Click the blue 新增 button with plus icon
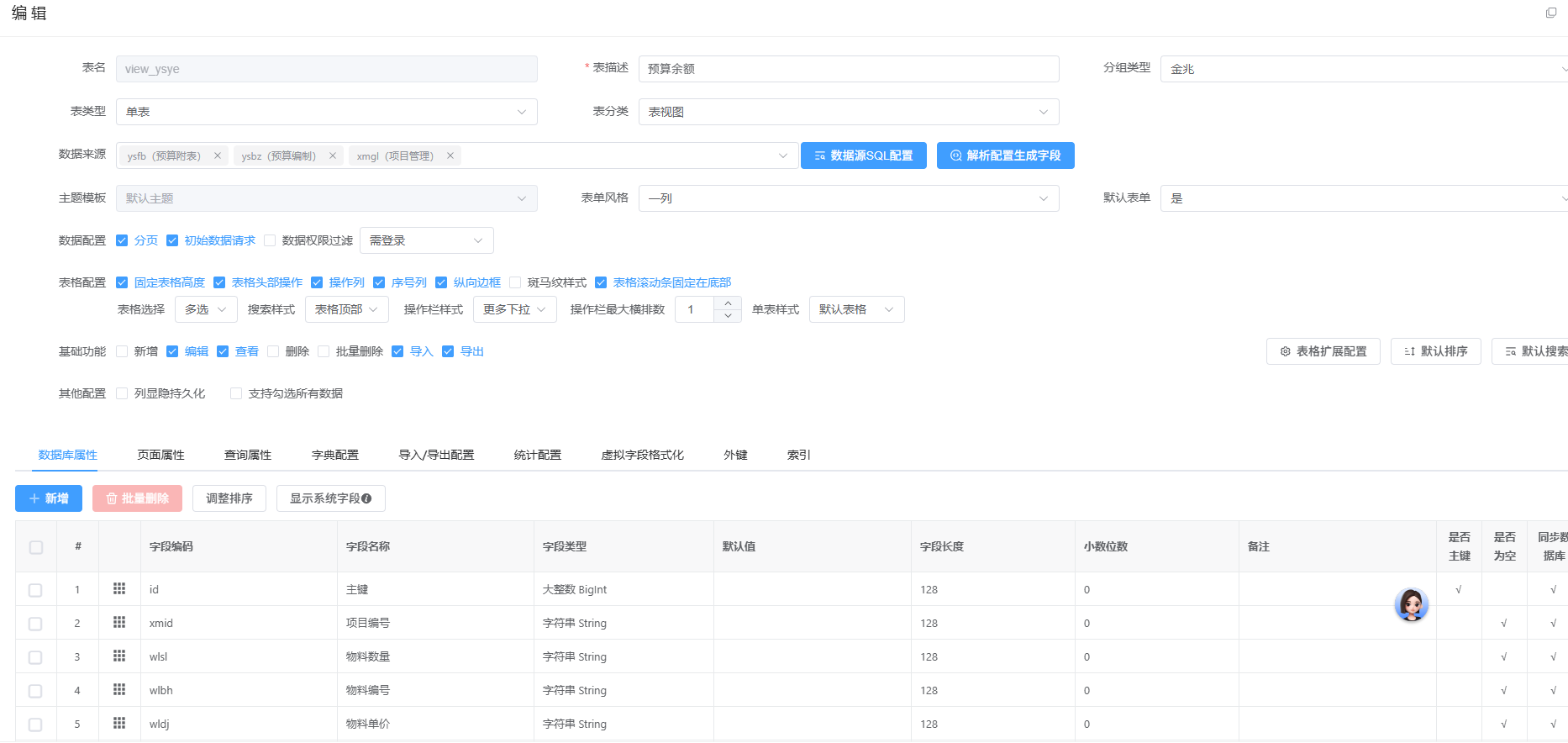 [x=49, y=498]
